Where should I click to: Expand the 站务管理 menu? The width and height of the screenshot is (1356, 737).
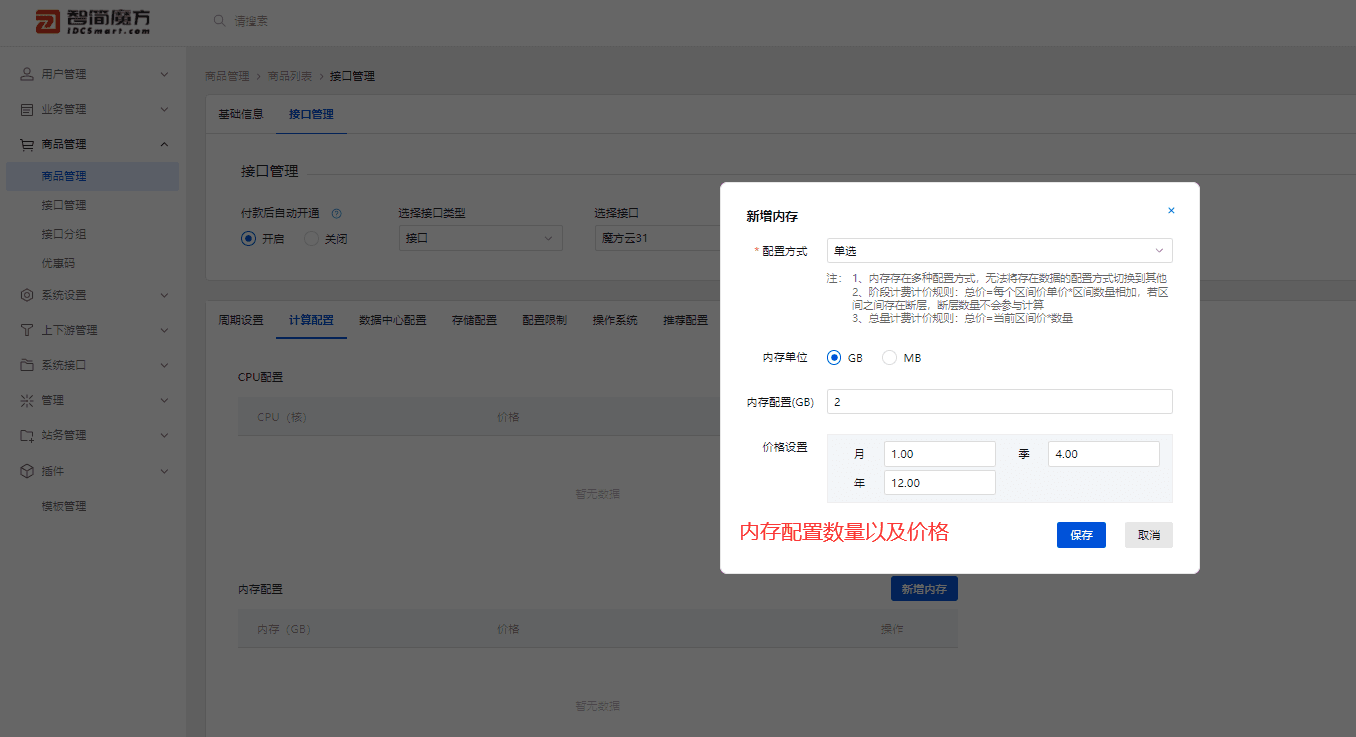(x=164, y=435)
